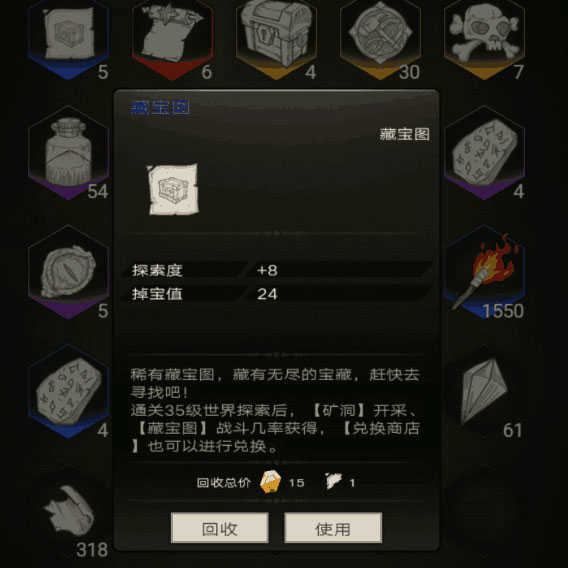
Task: Click the cloth fragment recycle reward icon
Action: click(x=334, y=481)
